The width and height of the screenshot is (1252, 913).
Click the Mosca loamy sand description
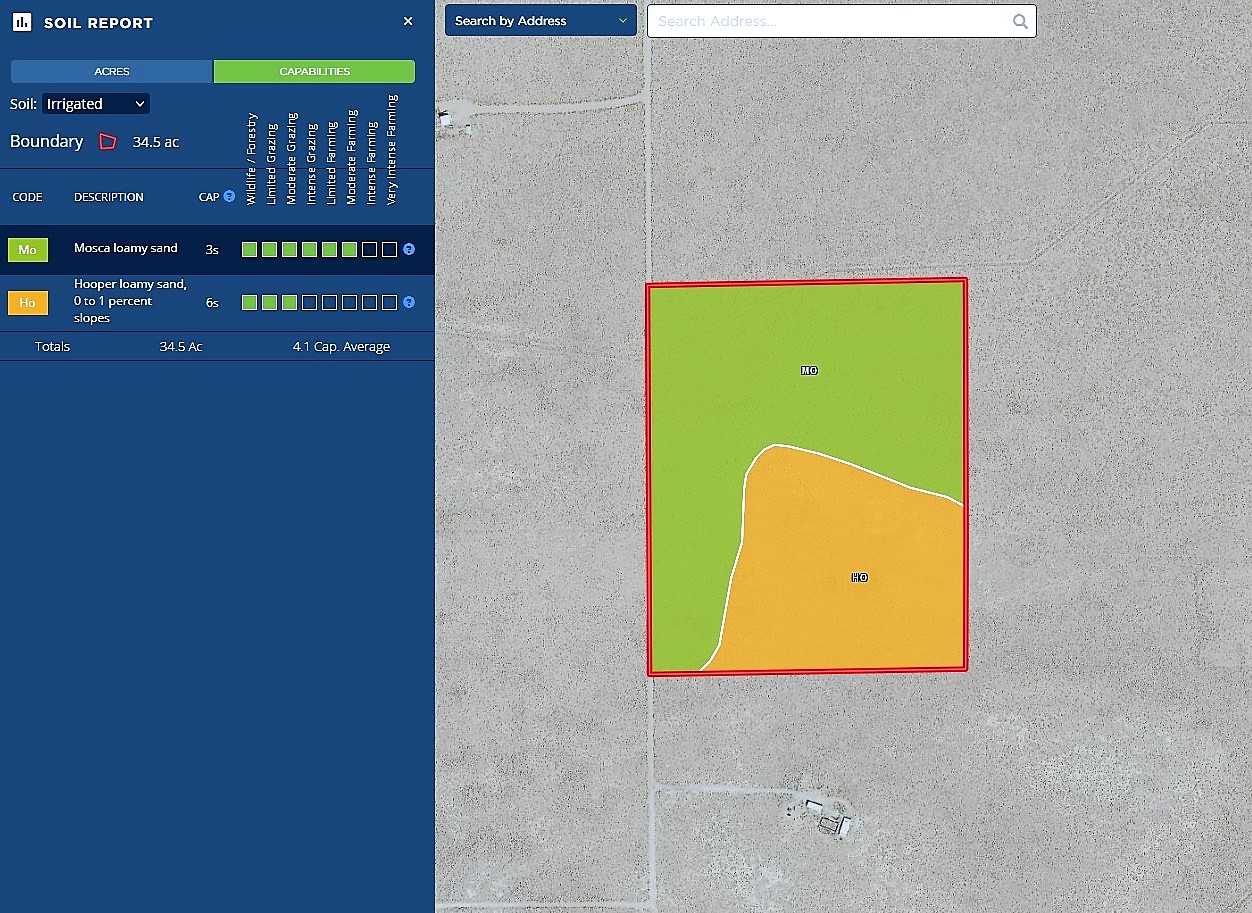(x=126, y=248)
